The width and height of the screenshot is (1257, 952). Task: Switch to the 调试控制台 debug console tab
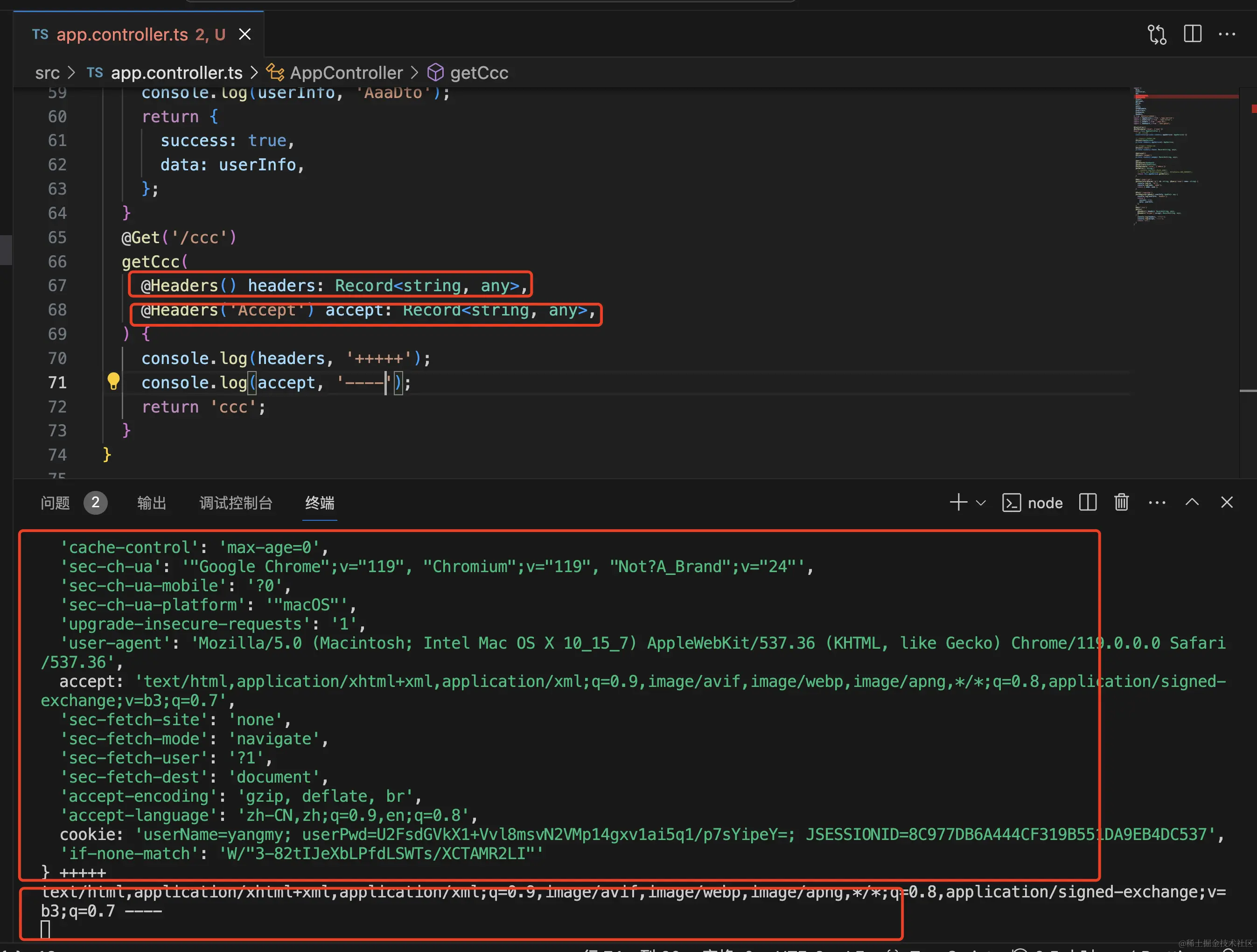coord(236,503)
